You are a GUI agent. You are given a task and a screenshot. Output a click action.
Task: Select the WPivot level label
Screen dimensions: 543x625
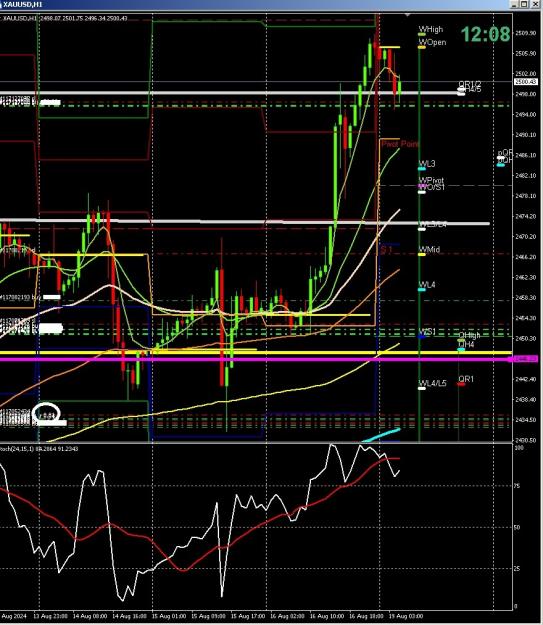(431, 180)
